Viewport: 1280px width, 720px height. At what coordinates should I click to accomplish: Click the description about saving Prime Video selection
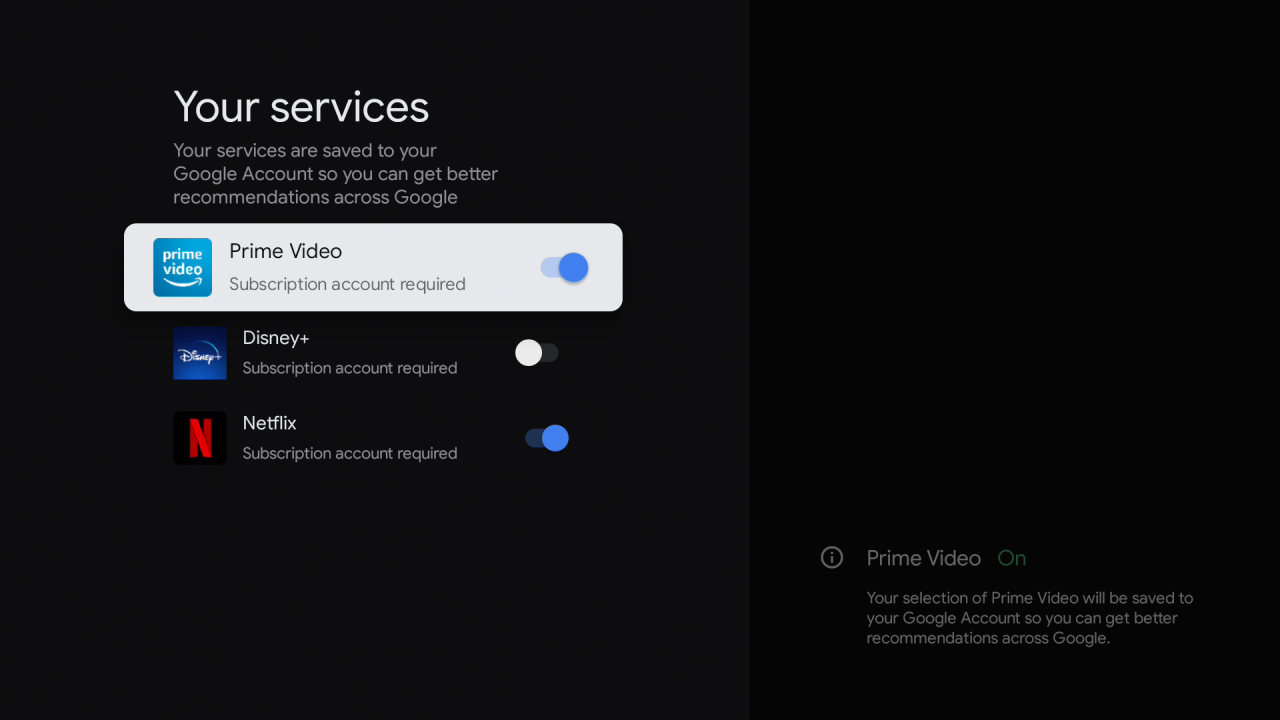tap(1030, 618)
